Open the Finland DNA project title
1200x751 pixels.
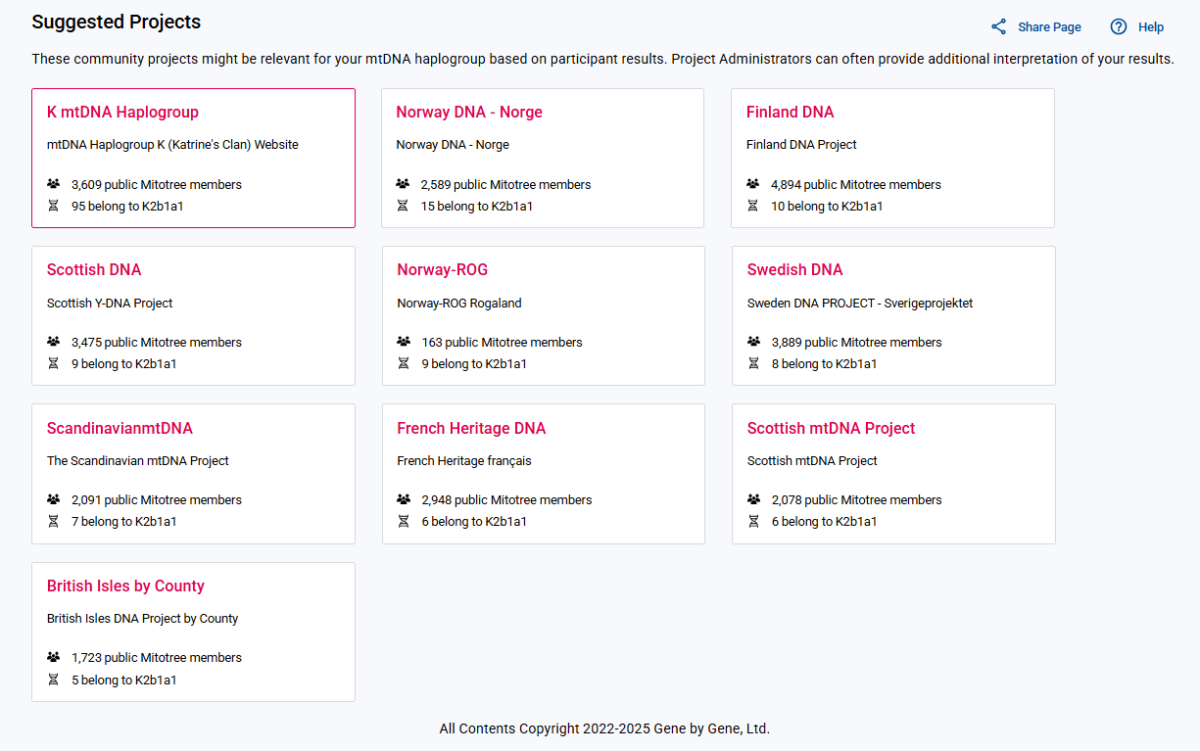pyautogui.click(x=790, y=112)
